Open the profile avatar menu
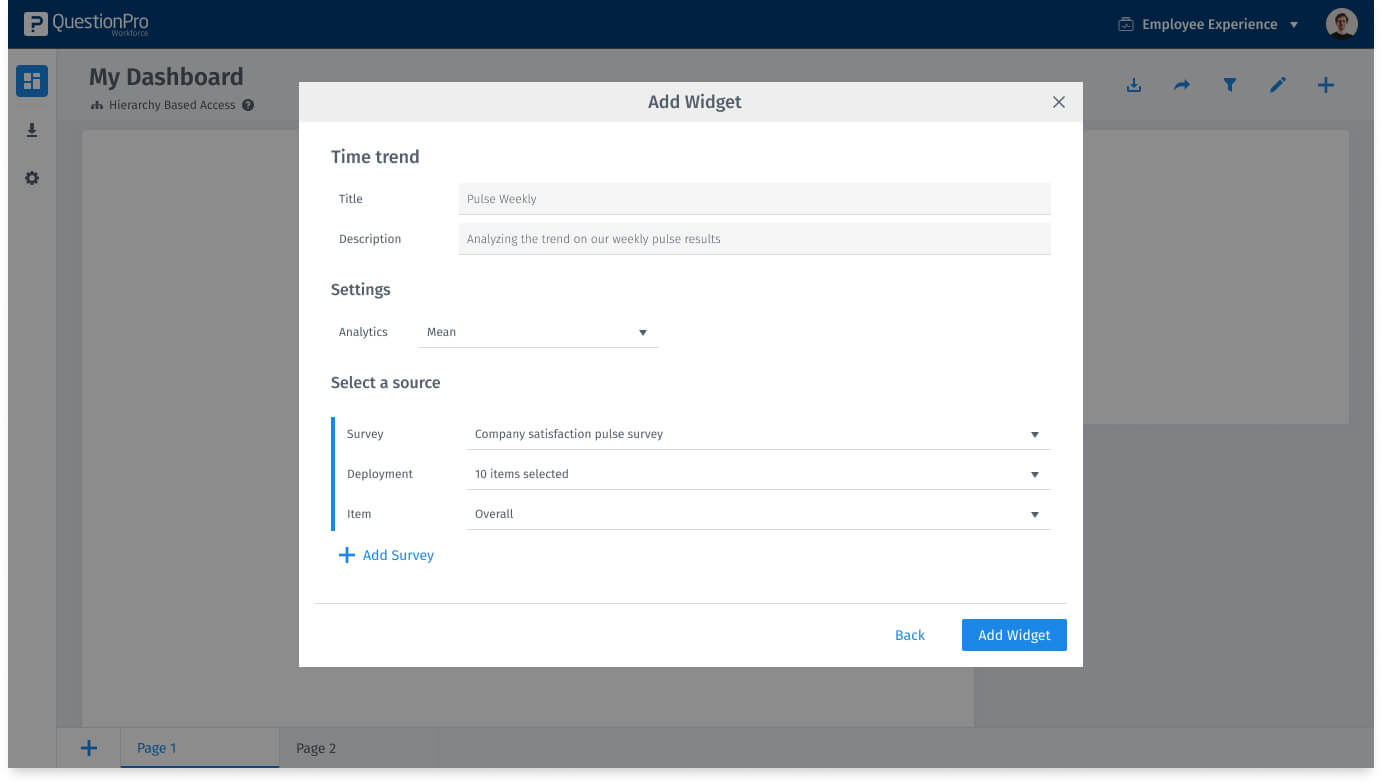The height and width of the screenshot is (784, 1382). click(x=1341, y=23)
